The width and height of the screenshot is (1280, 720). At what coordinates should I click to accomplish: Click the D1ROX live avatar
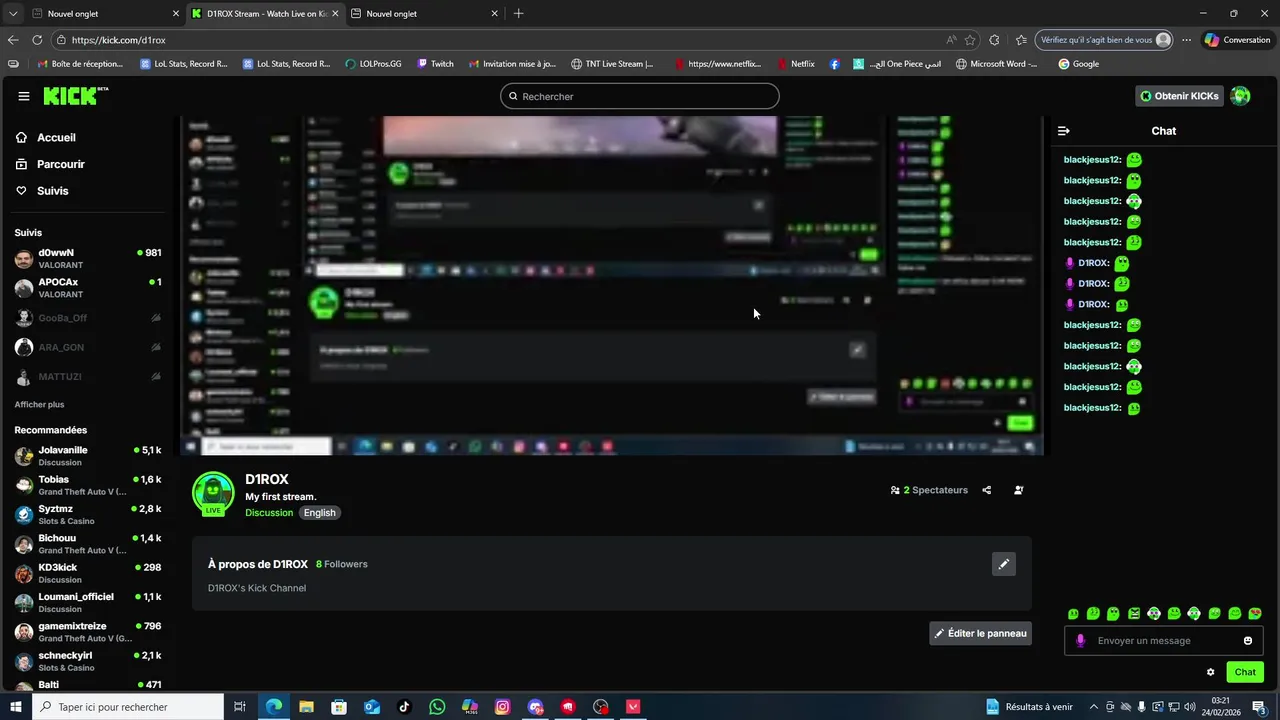pos(213,493)
